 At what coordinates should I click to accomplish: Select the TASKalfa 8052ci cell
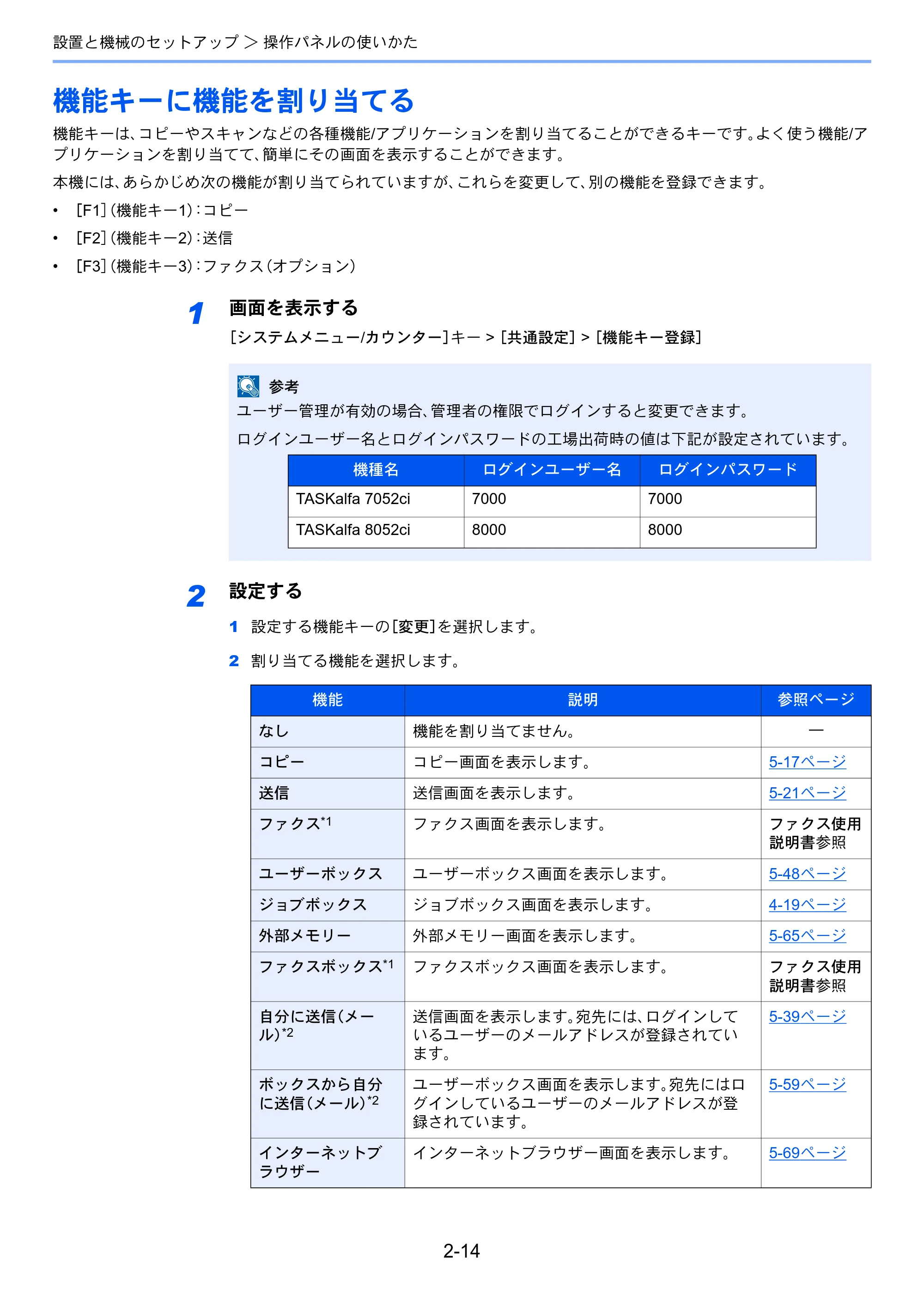pyautogui.click(x=376, y=532)
